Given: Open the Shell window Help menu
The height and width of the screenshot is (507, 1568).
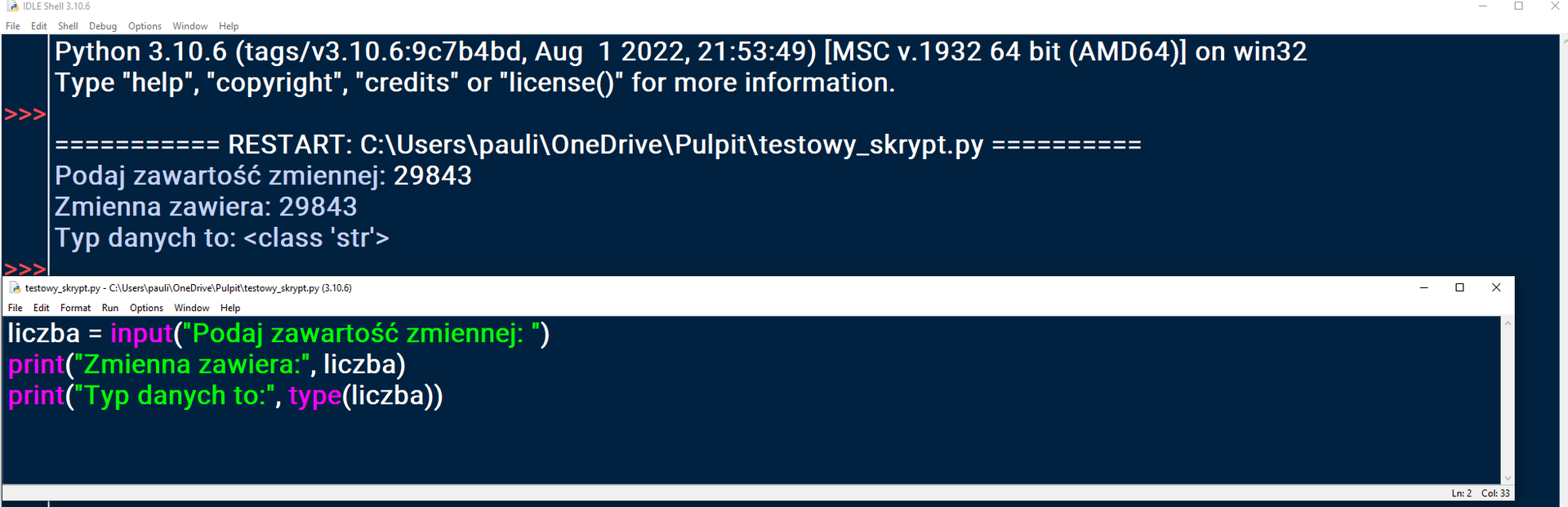Looking at the screenshot, I should [229, 26].
